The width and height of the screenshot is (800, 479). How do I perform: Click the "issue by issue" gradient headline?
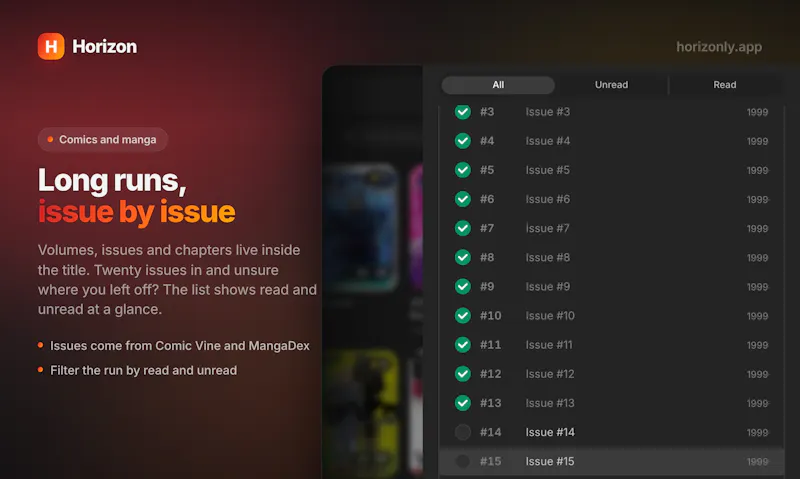tap(137, 212)
